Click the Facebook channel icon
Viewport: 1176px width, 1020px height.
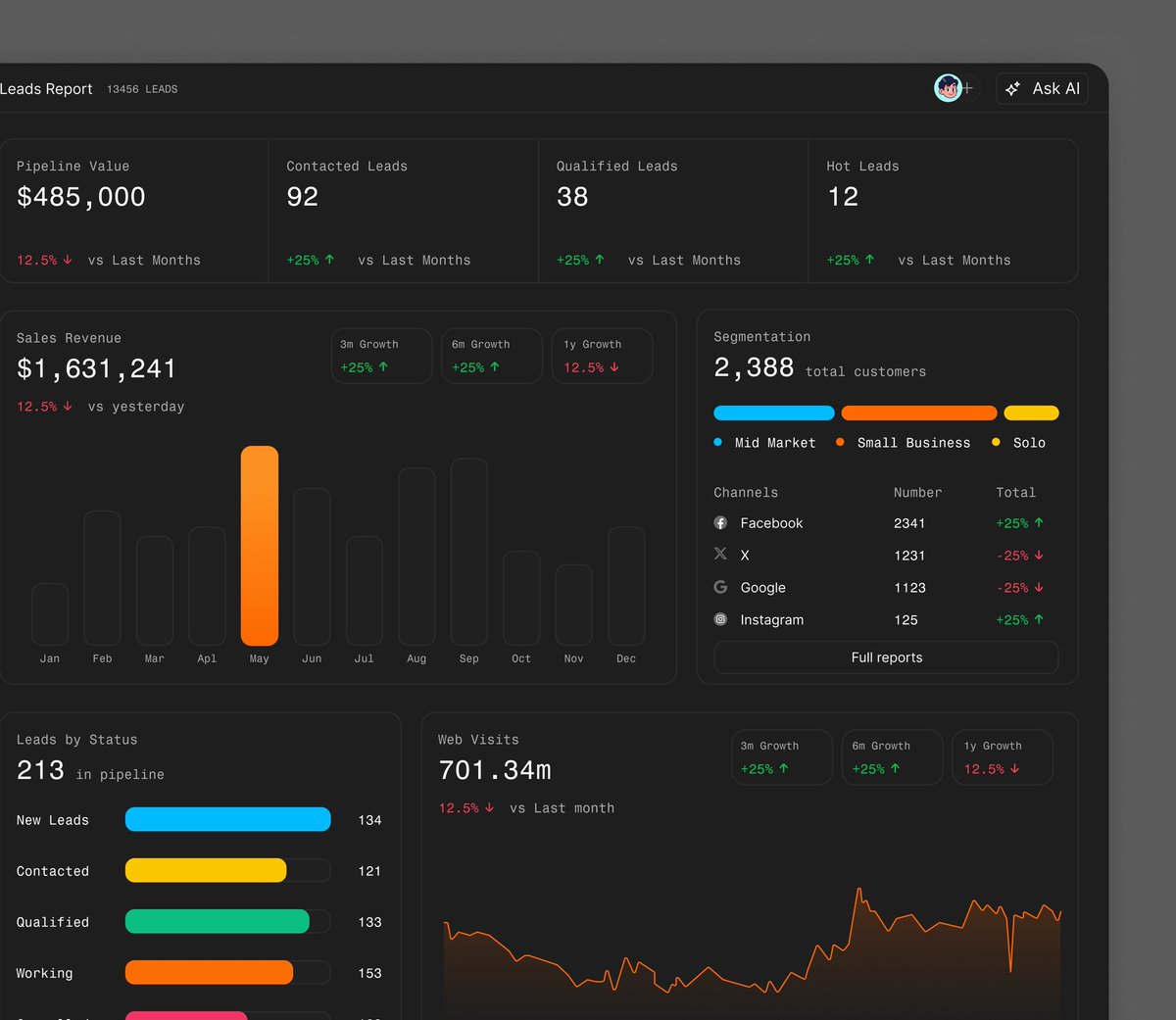tap(720, 523)
